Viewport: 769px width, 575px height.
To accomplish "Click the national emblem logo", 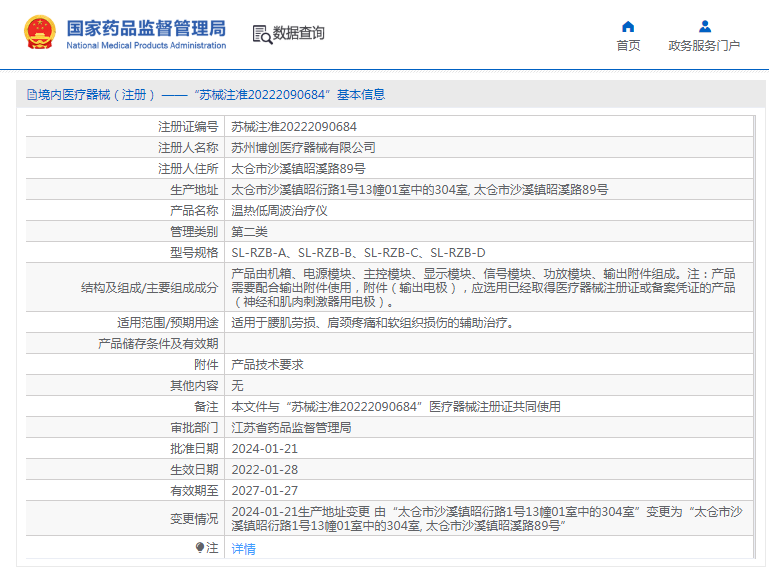I will 40,33.
